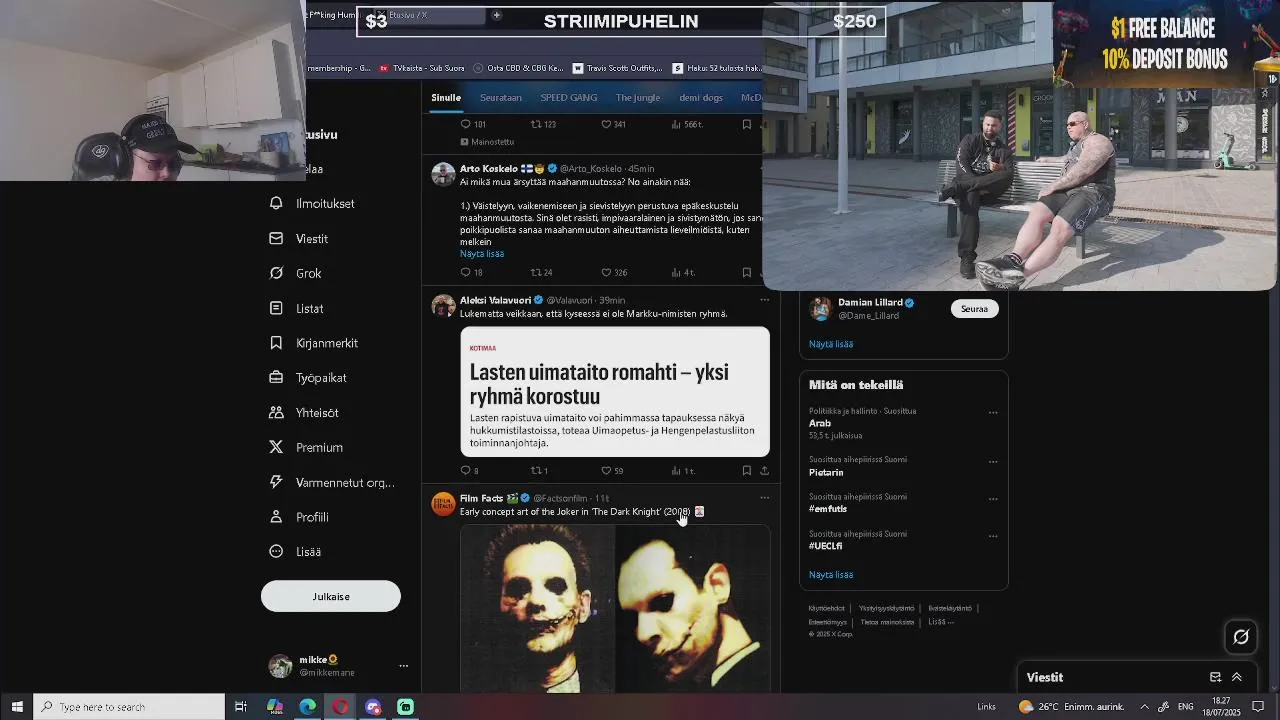
Task: Open the Grok icon in sidebar
Action: coord(276,273)
